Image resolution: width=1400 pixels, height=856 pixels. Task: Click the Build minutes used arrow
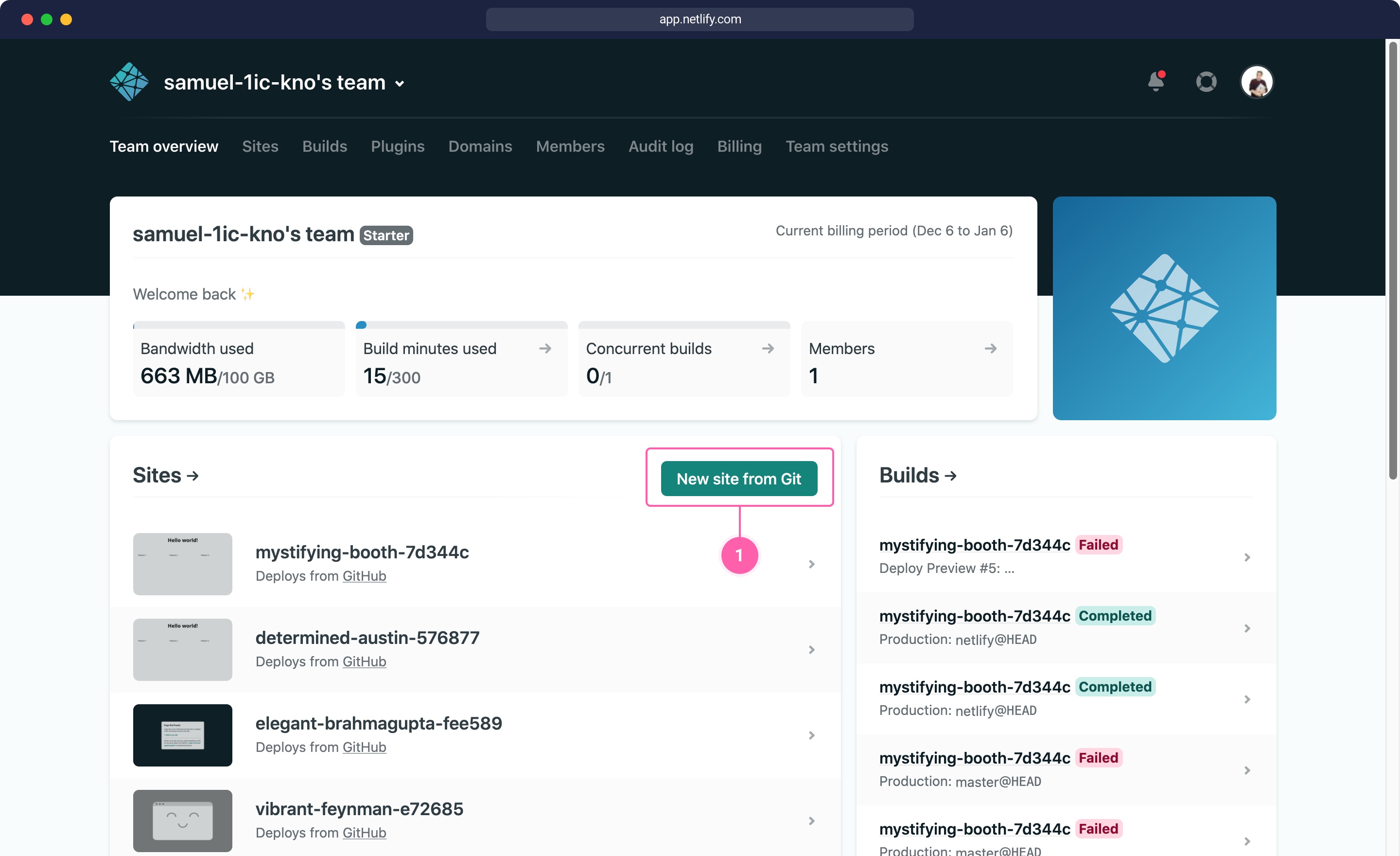click(545, 348)
